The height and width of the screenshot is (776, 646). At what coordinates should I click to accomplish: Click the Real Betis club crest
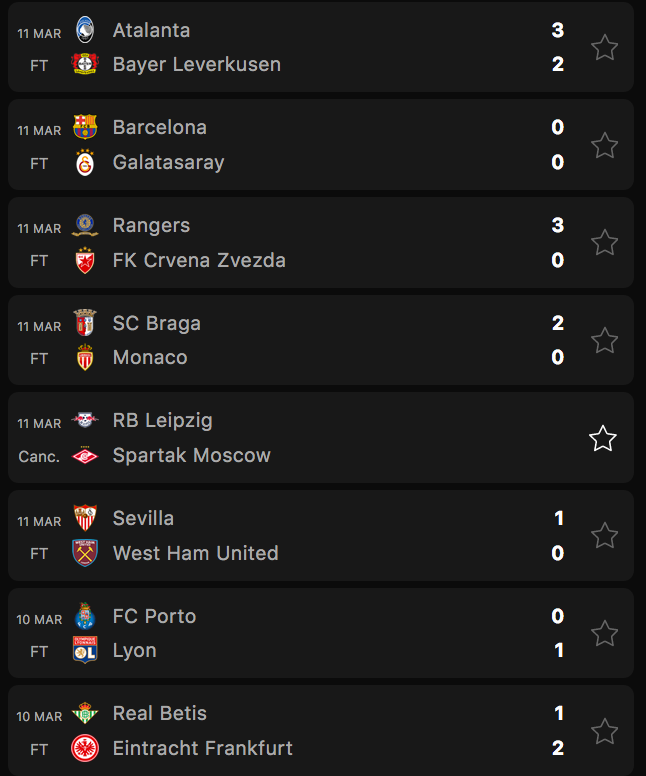85,714
